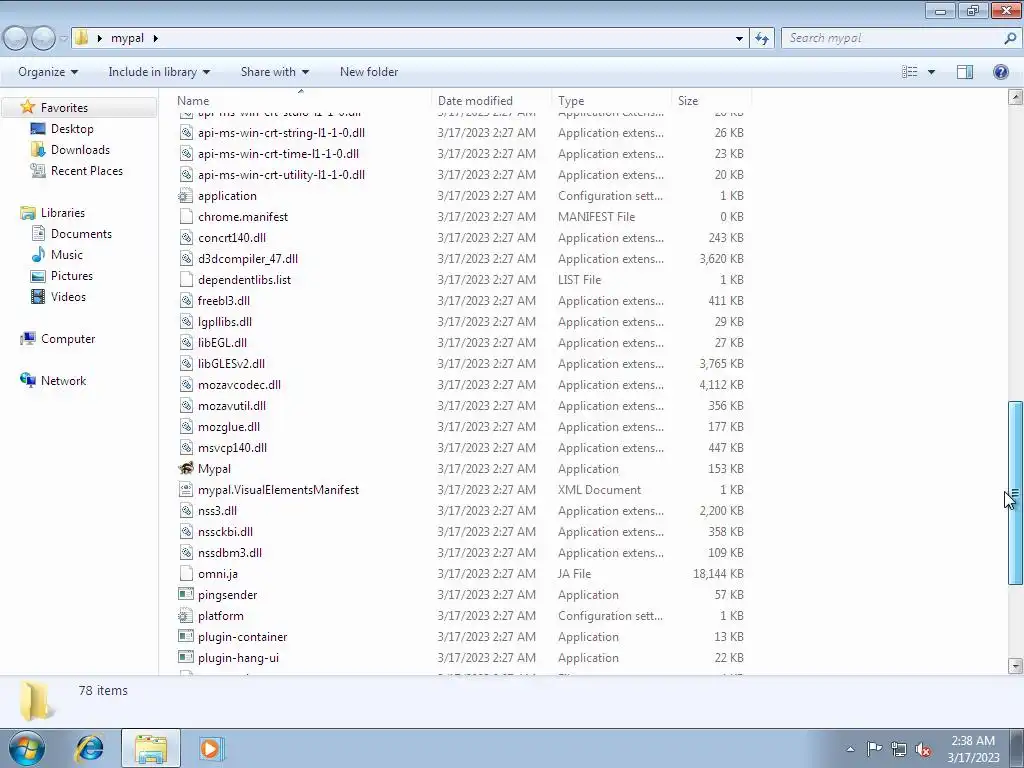This screenshot has width=1024, height=768.
Task: Click the search magnifier icon
Action: 1010,38
